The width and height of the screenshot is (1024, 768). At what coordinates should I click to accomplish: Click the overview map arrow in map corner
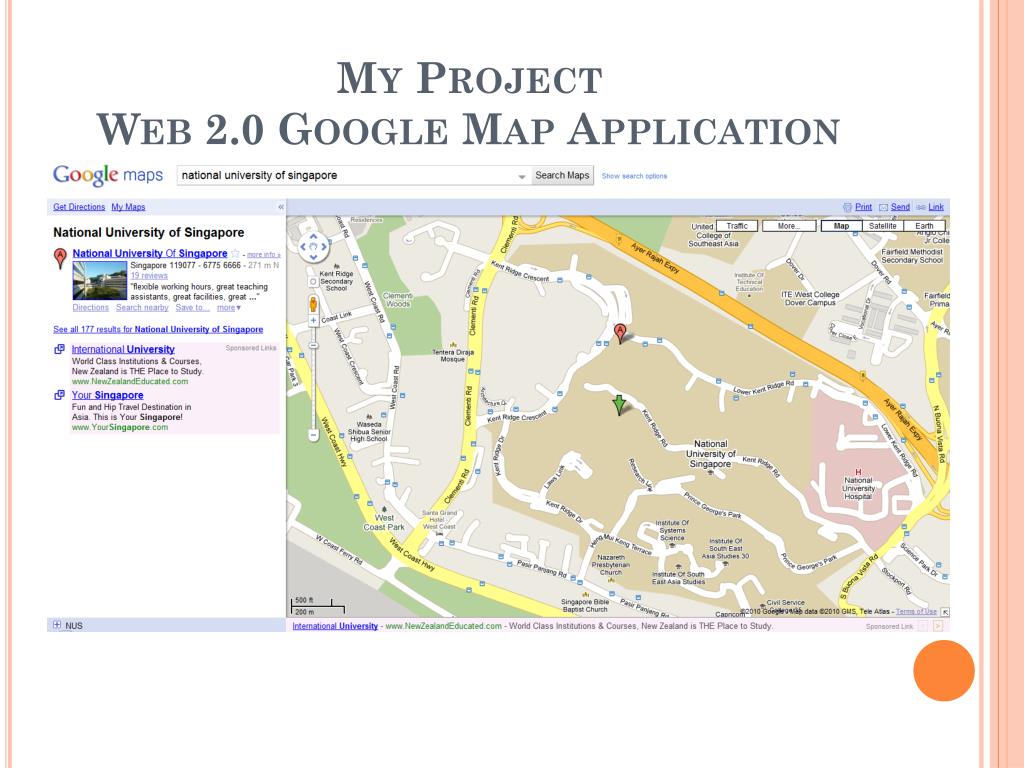point(944,612)
